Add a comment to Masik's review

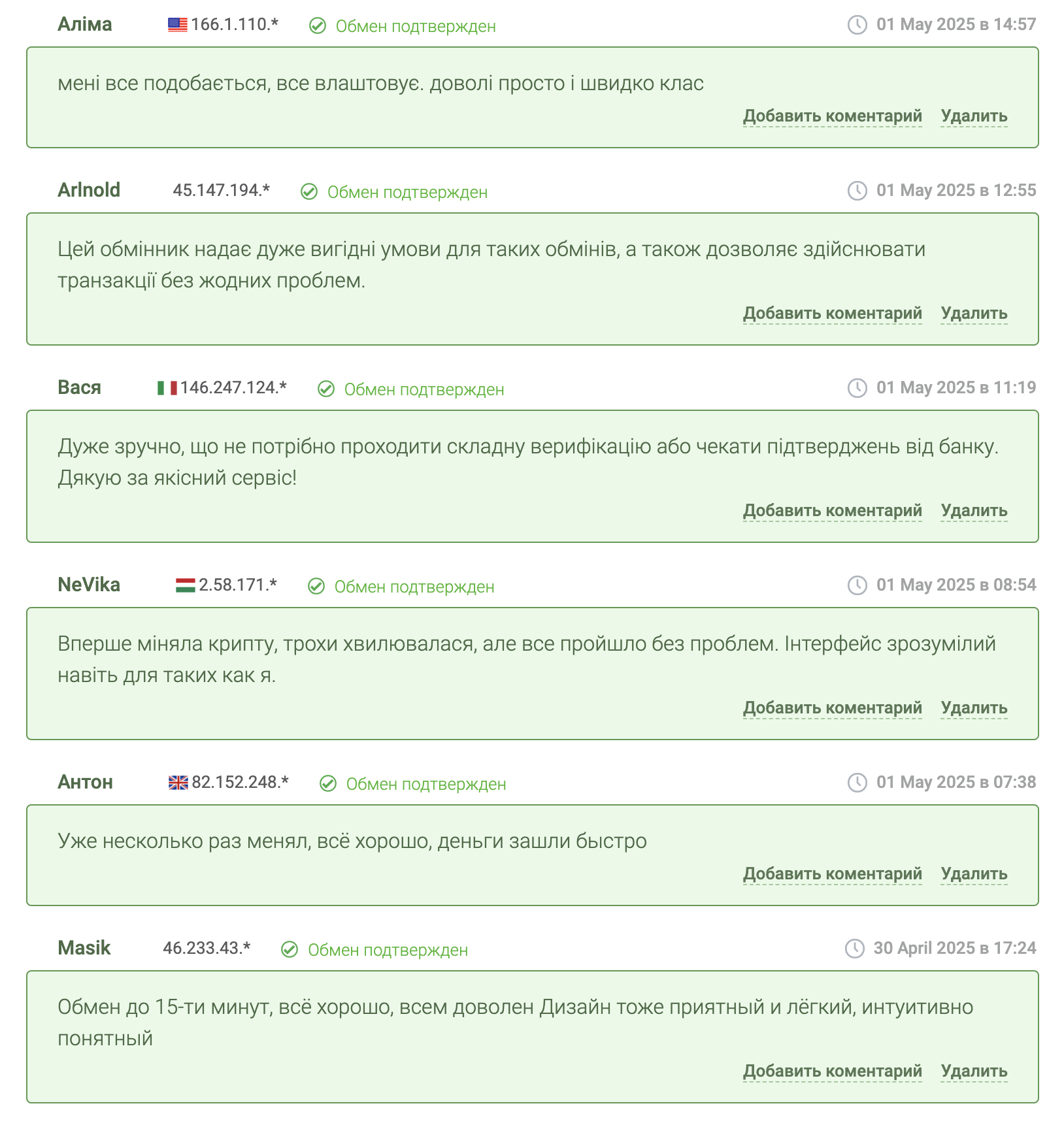point(832,1071)
